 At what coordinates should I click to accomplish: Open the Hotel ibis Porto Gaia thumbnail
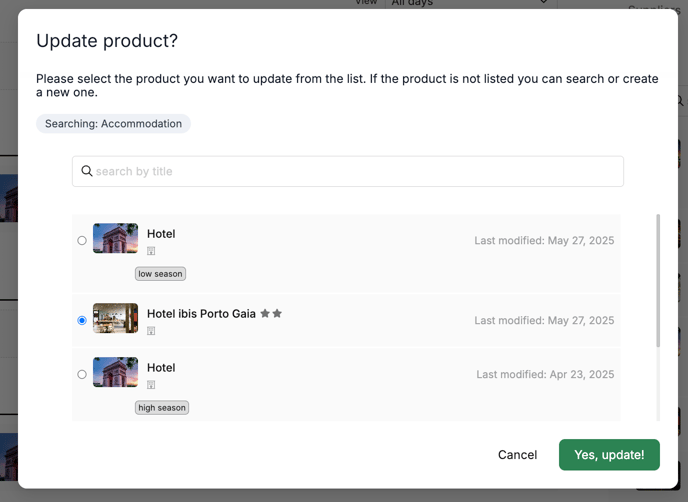(115, 318)
